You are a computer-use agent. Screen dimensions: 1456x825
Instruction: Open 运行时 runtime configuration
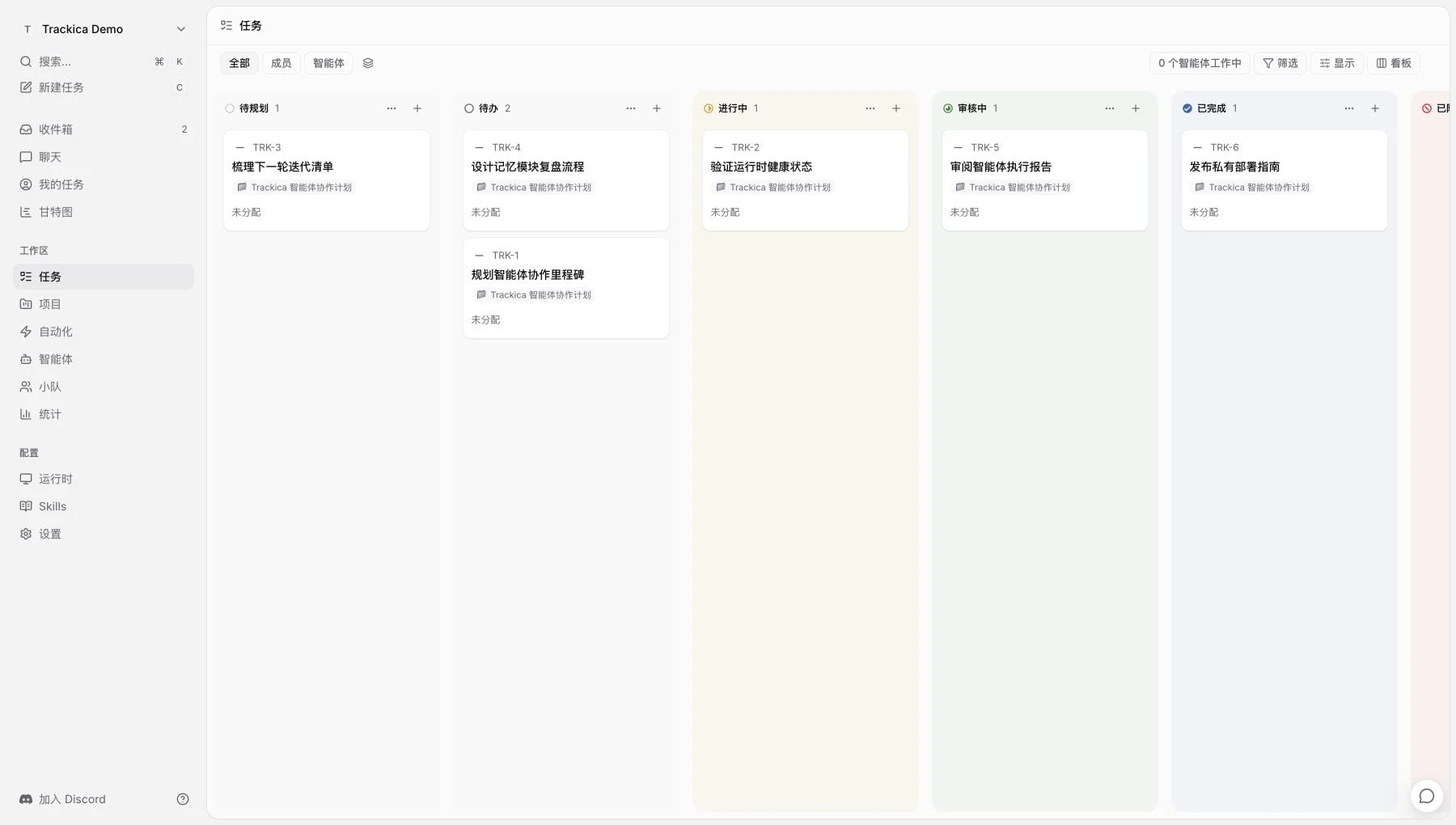click(x=104, y=479)
